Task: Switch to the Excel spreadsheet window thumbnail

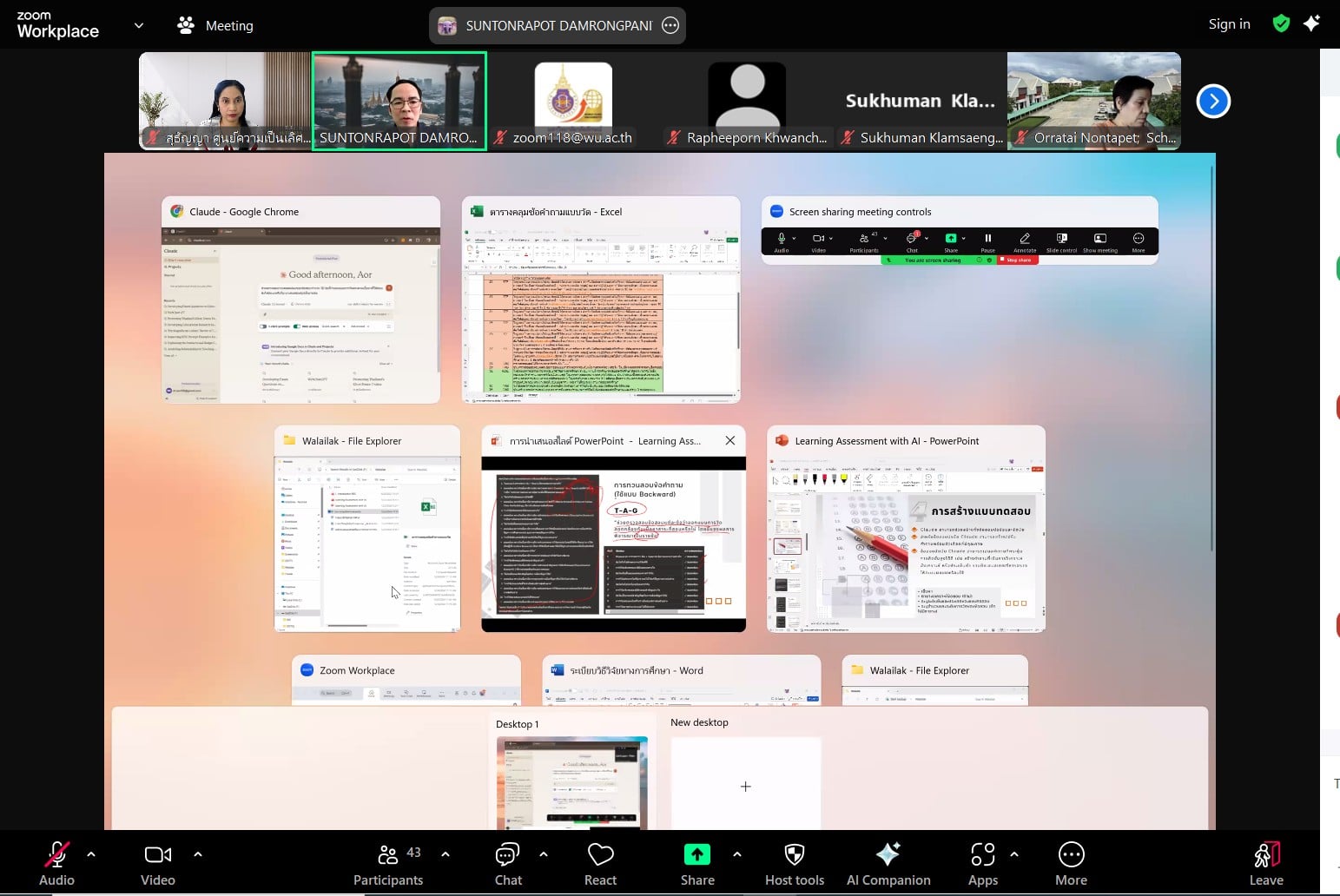Action: coord(601,300)
